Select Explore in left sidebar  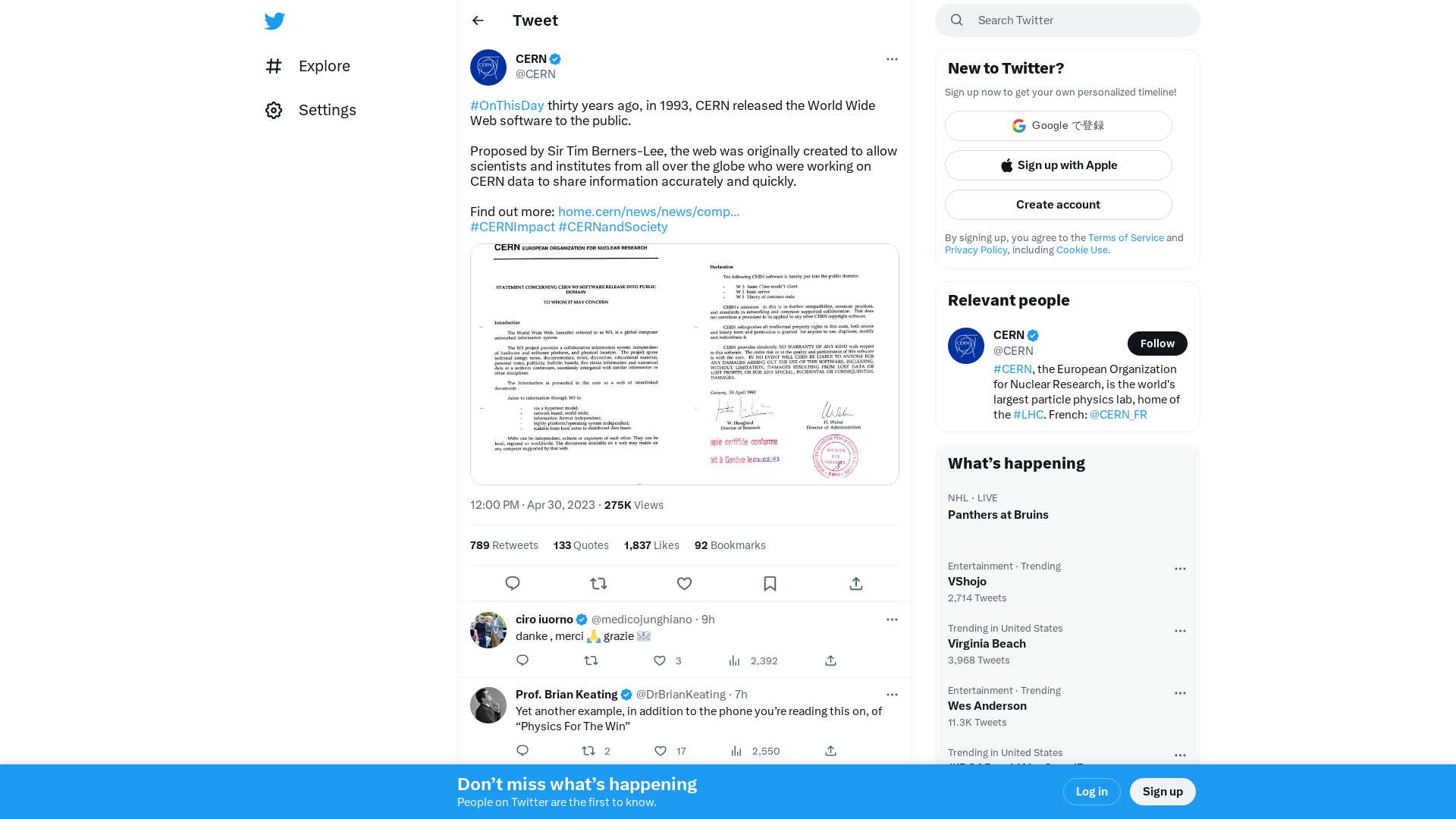coord(324,66)
